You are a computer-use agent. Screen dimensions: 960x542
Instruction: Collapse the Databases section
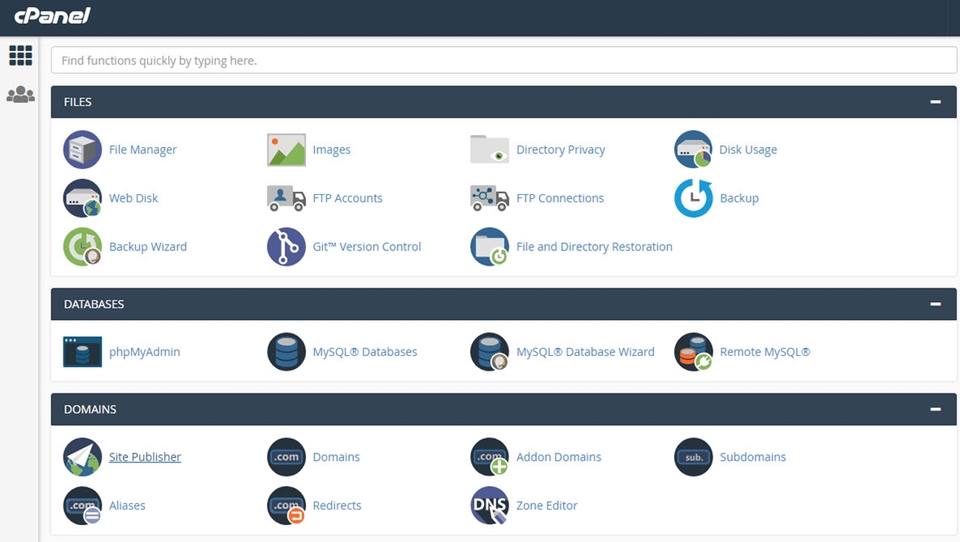tap(935, 304)
